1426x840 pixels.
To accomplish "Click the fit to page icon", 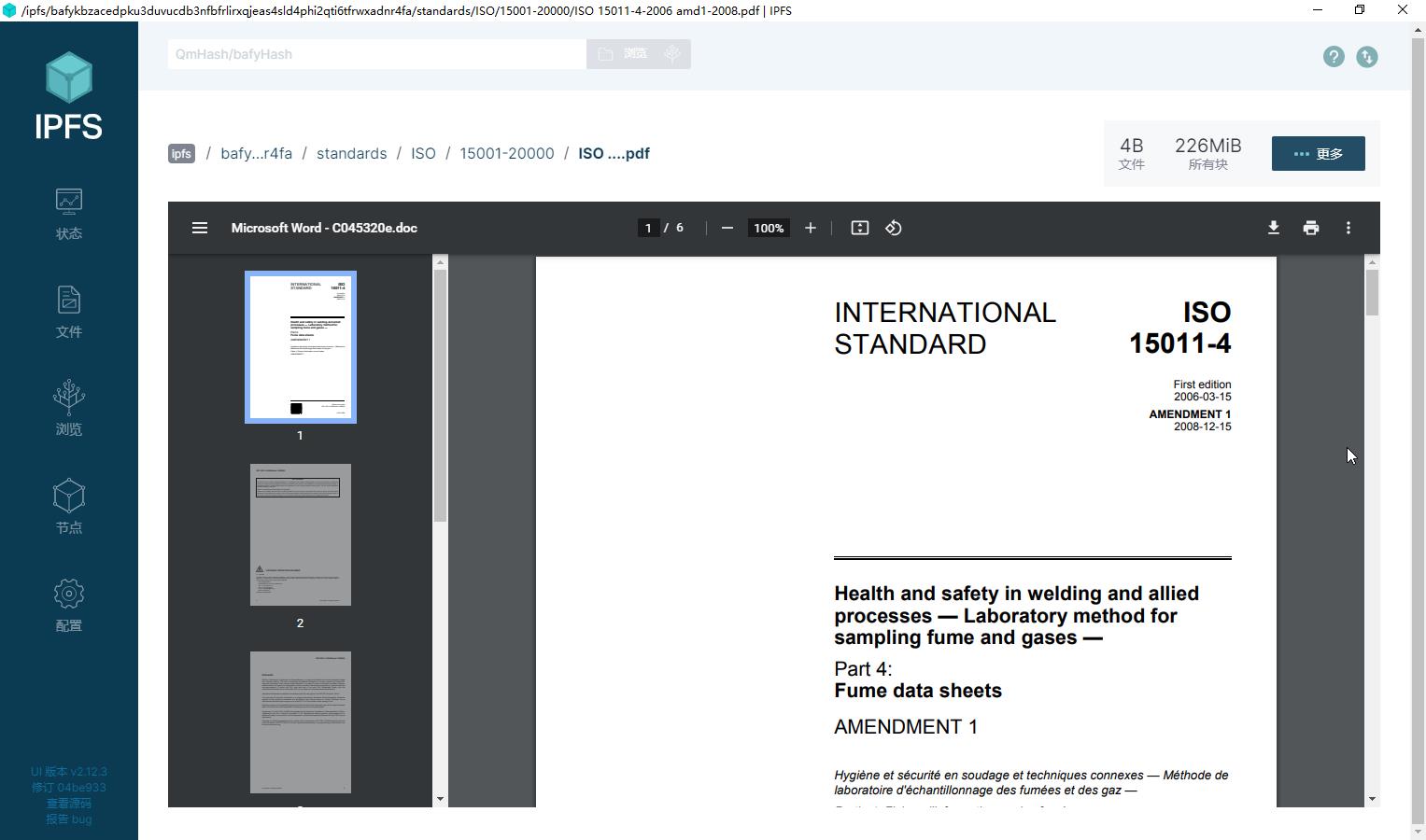I will (x=860, y=228).
